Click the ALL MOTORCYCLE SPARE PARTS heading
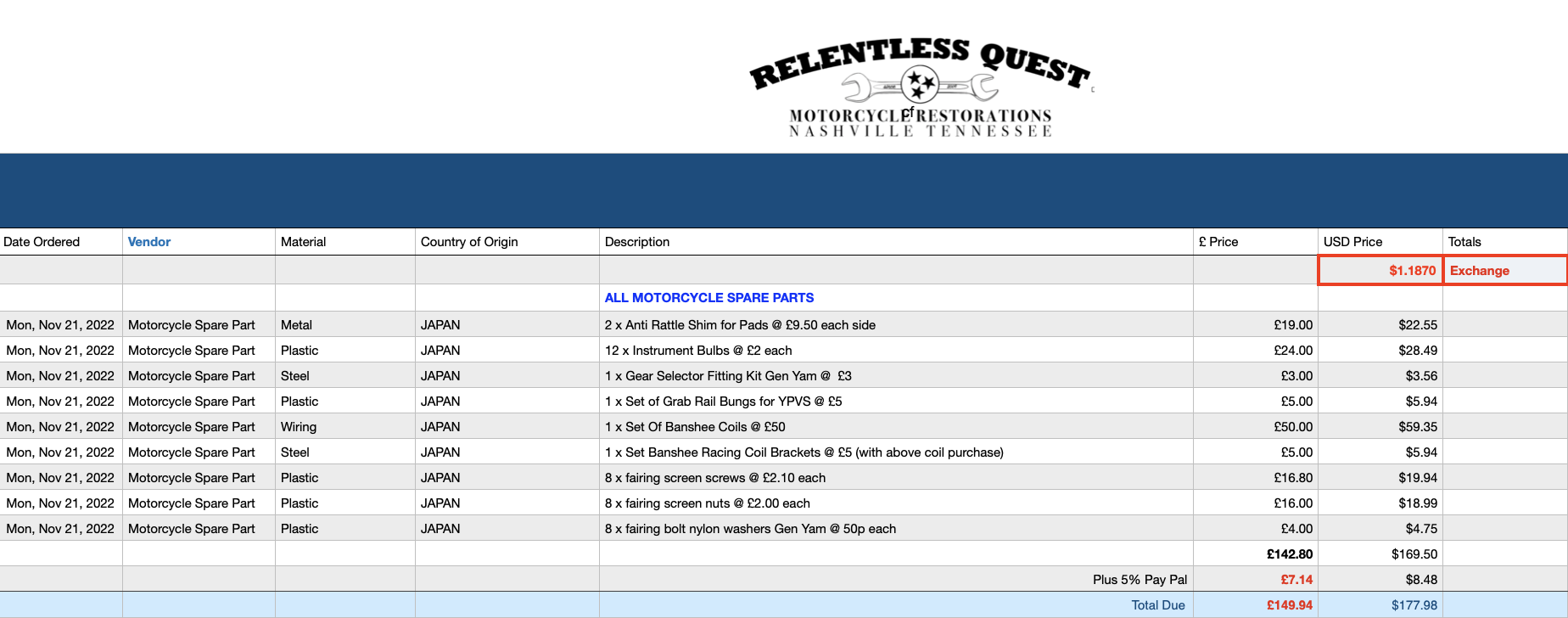Screen dimensions: 1568x618 (x=709, y=298)
